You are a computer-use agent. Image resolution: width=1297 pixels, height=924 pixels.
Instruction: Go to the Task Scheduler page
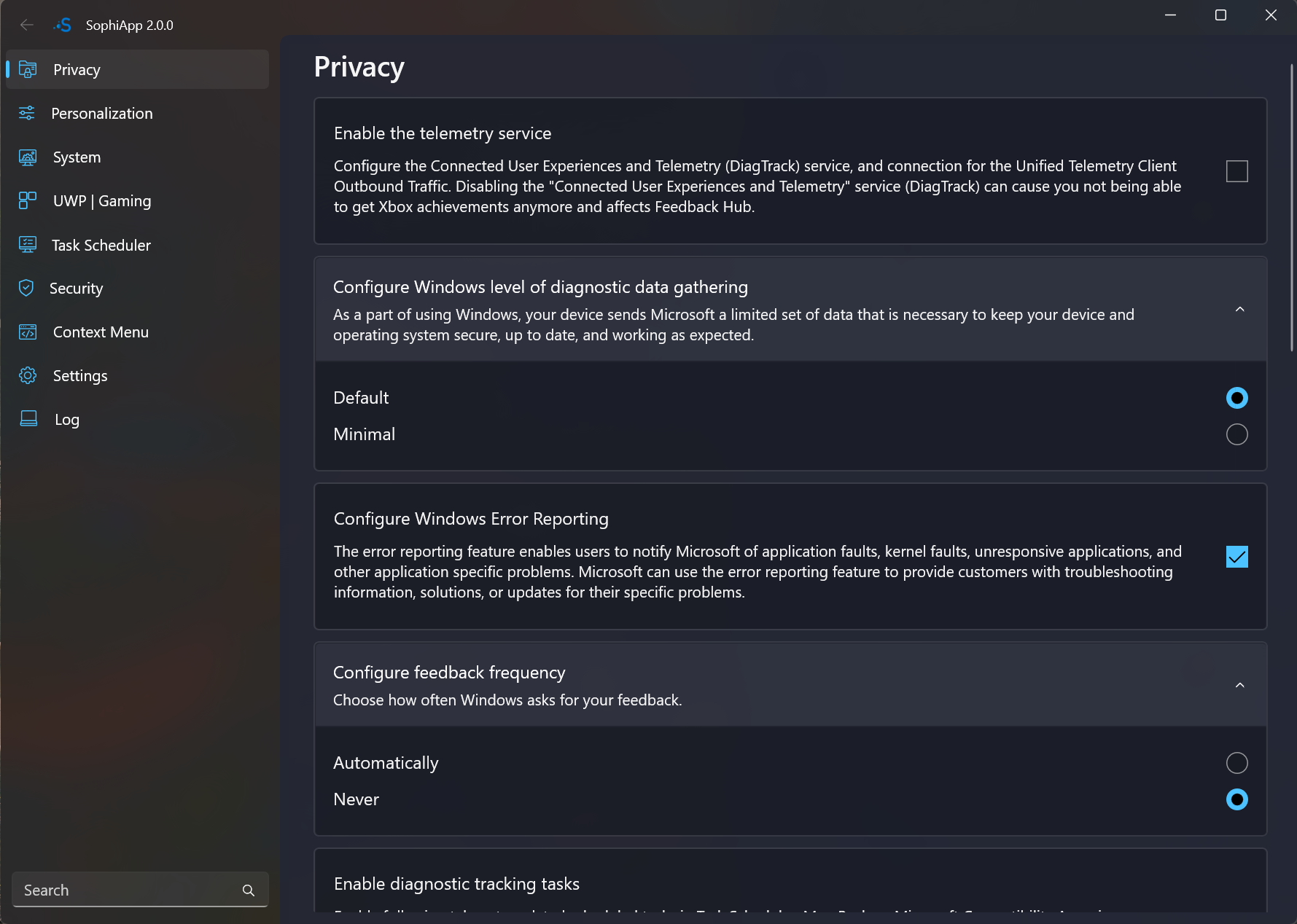(101, 245)
